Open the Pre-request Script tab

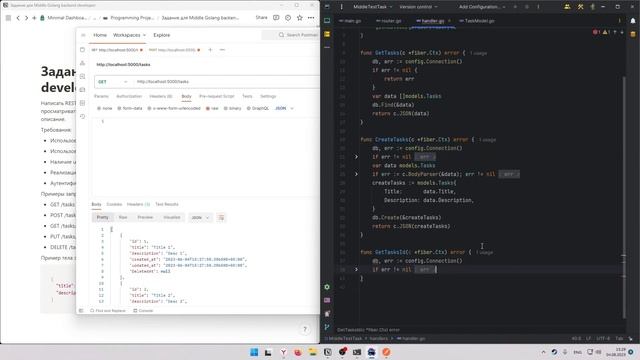coord(217,96)
